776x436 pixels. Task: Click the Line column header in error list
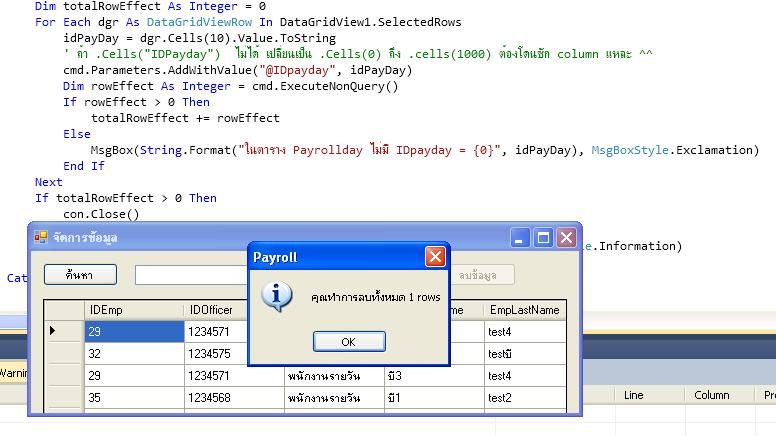coord(633,395)
